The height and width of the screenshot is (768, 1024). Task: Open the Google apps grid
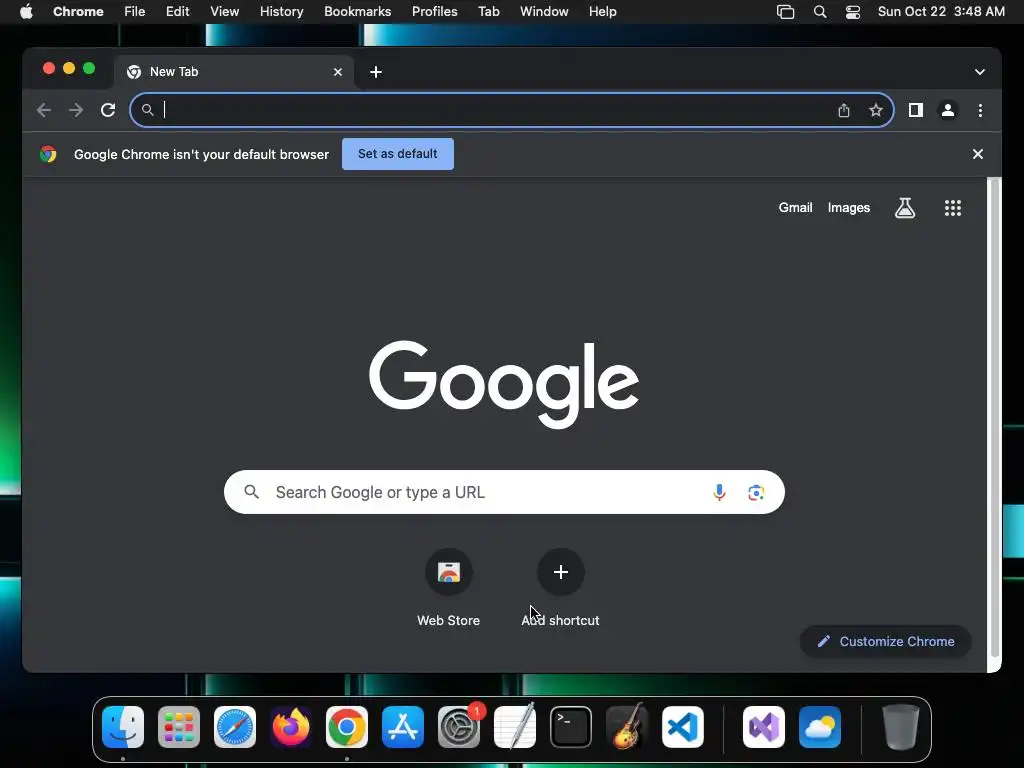tap(953, 208)
